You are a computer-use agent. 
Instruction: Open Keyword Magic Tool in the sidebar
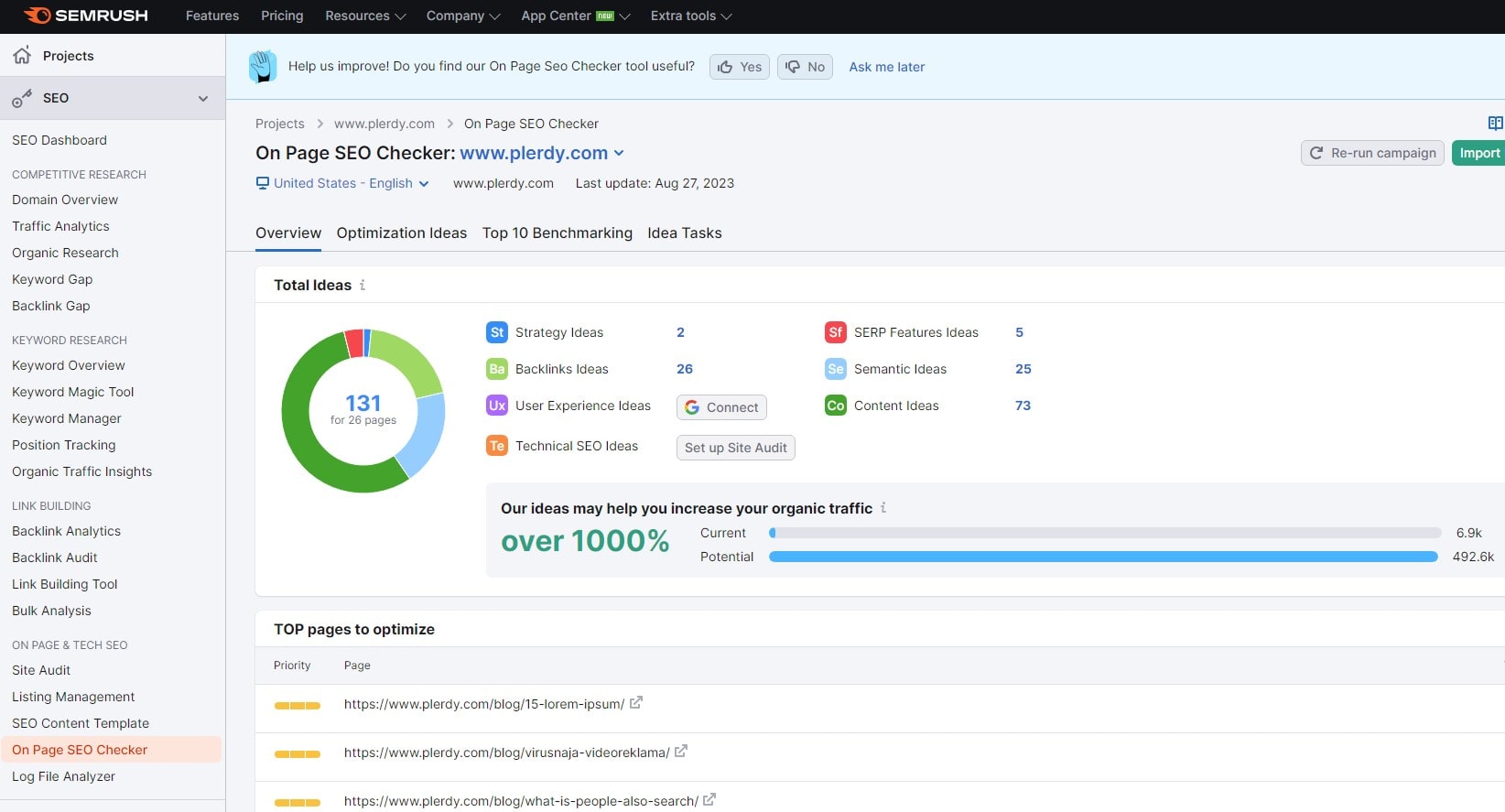point(73,392)
